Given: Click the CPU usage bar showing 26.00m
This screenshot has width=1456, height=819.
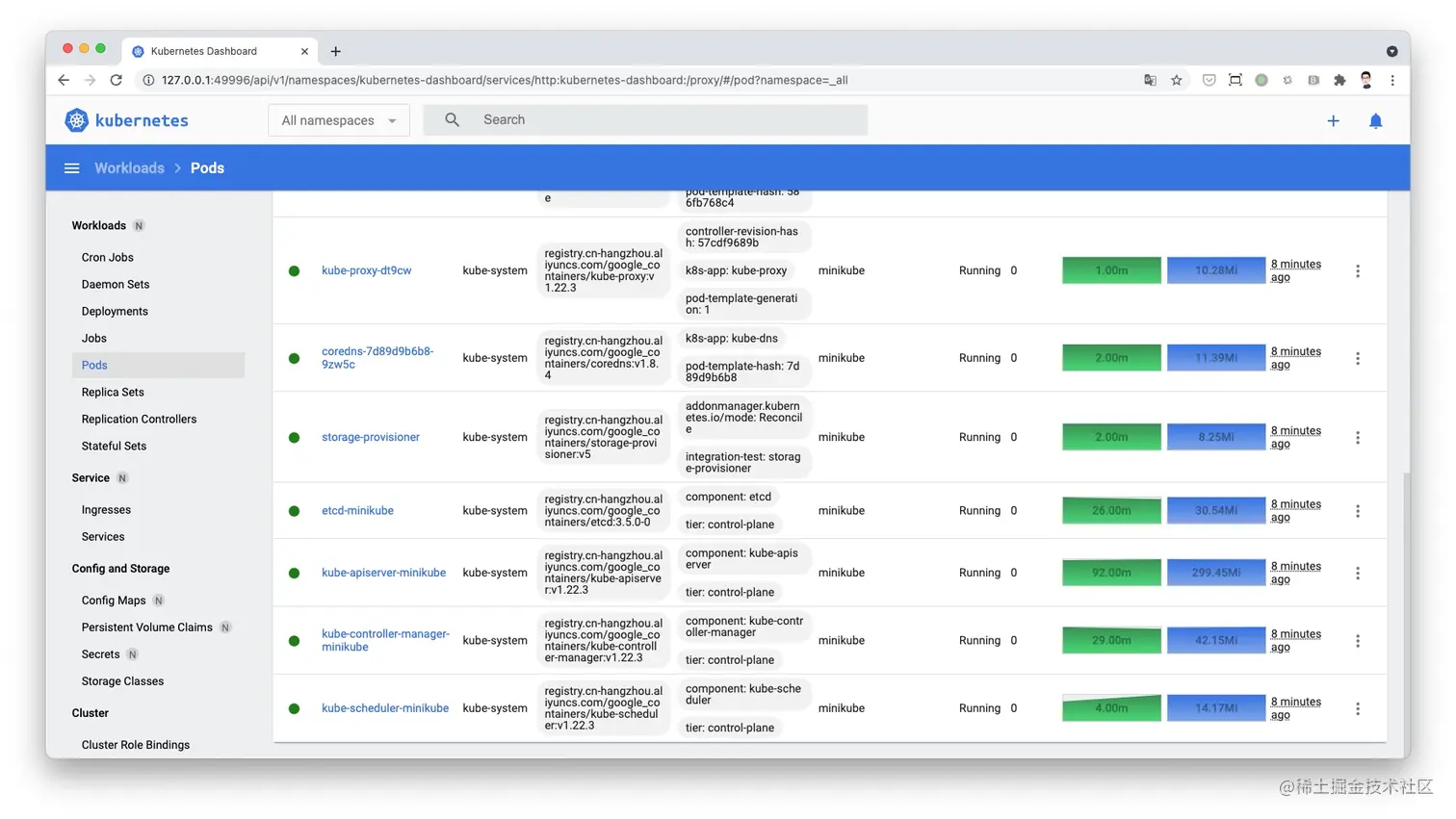Looking at the screenshot, I should click(x=1111, y=511).
